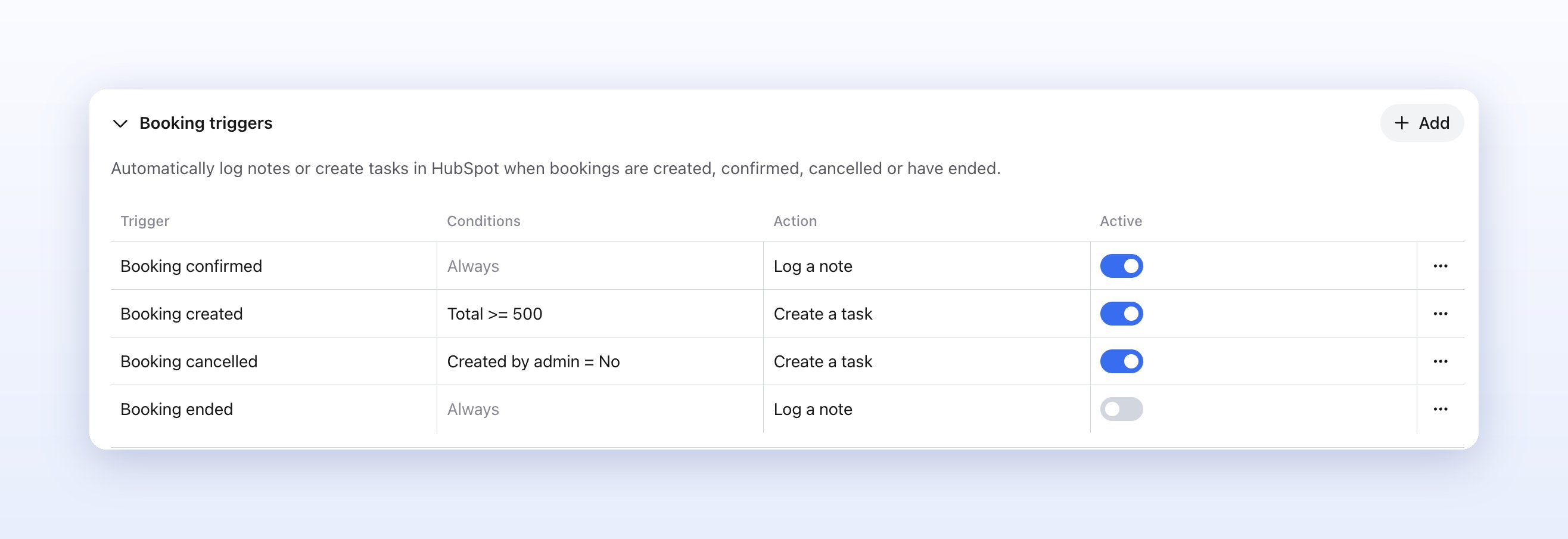Enable the Booking ended trigger toggle
This screenshot has width=1568, height=539.
click(x=1121, y=409)
